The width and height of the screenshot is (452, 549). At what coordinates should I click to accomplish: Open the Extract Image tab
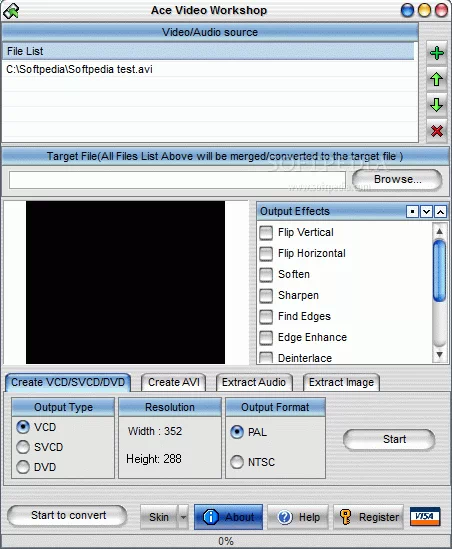click(x=341, y=382)
